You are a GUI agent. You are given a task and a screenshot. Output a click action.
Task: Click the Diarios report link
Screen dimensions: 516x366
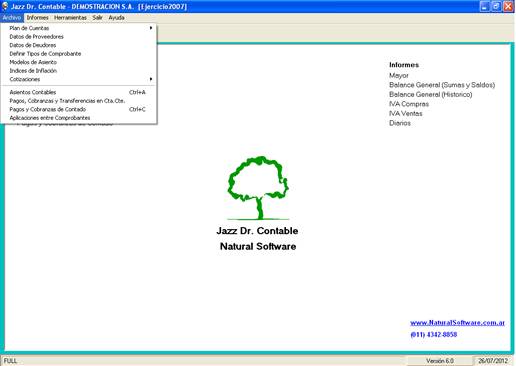coord(400,123)
